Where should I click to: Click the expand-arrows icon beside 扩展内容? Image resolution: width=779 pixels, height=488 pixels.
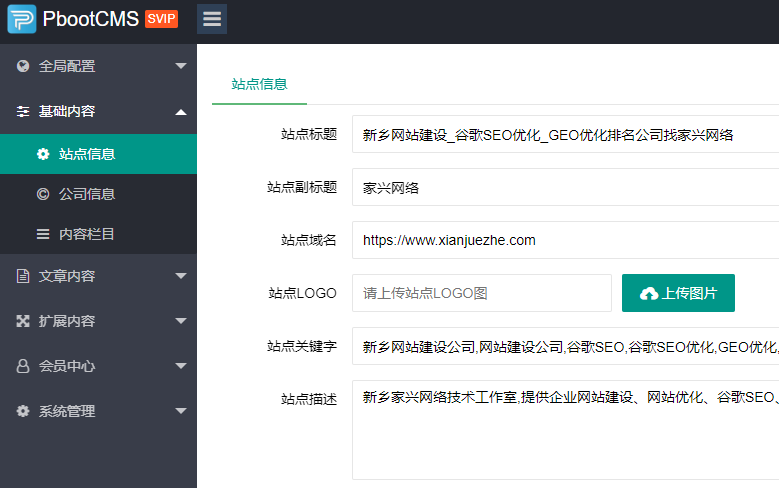pos(23,321)
